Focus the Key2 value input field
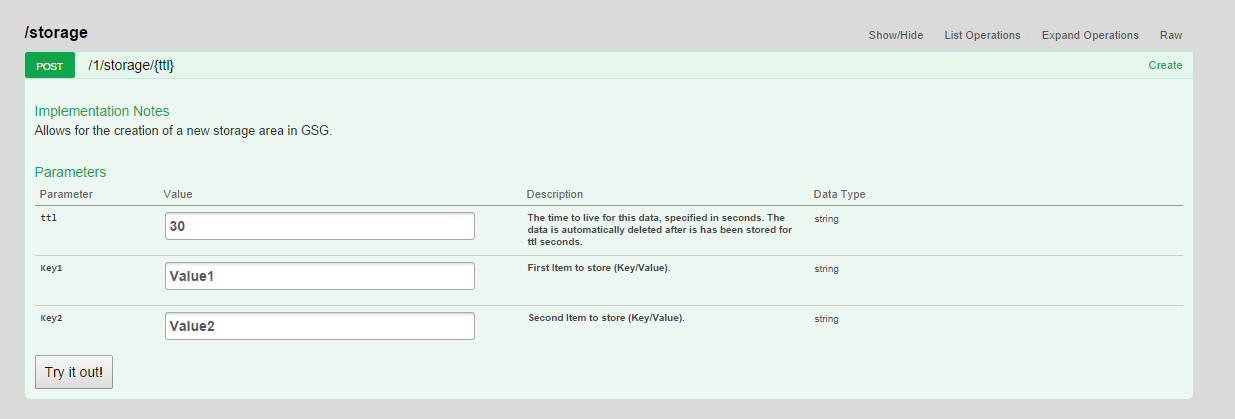1235x419 pixels. (x=320, y=326)
